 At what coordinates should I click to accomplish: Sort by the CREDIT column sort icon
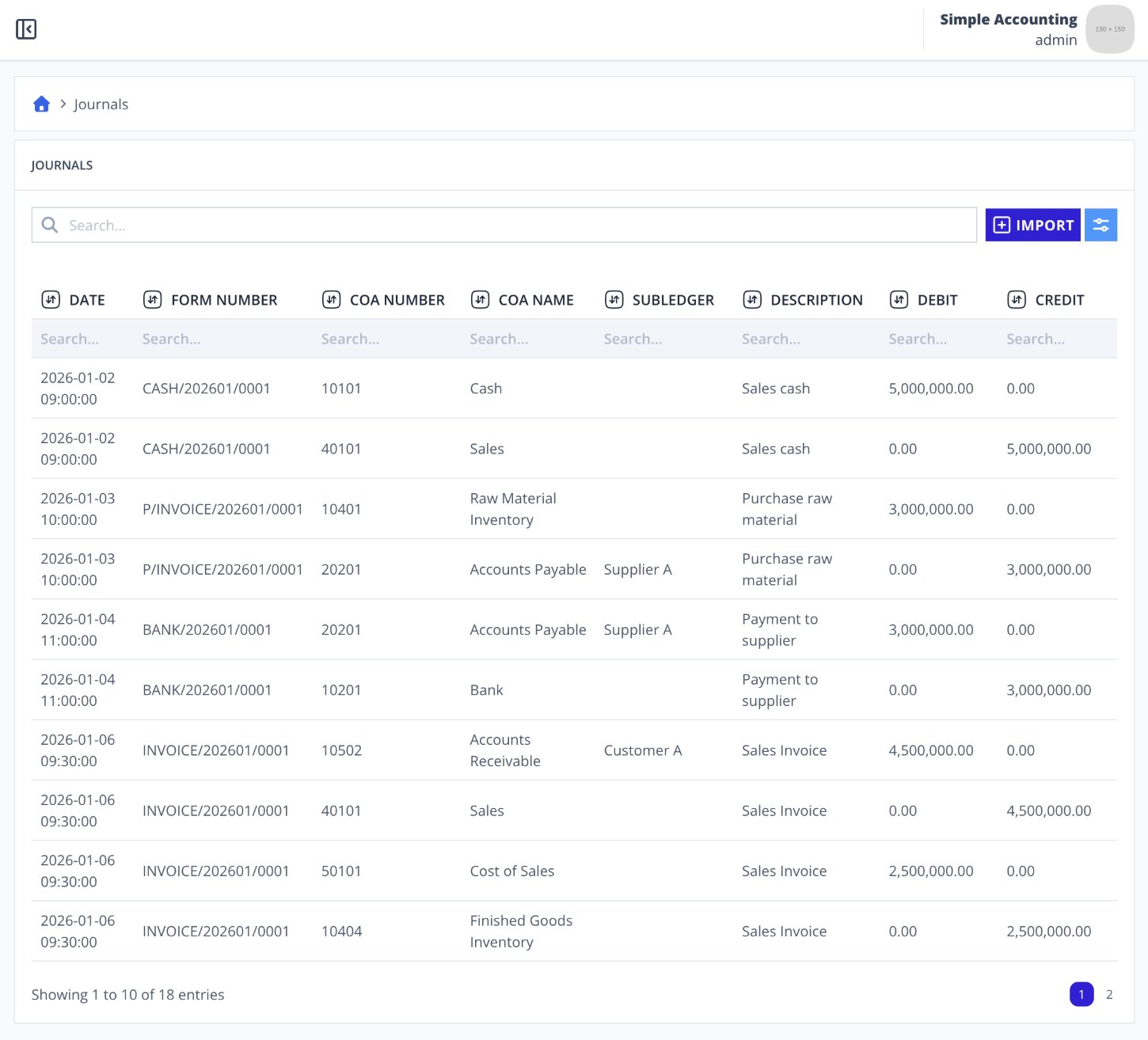point(1017,299)
